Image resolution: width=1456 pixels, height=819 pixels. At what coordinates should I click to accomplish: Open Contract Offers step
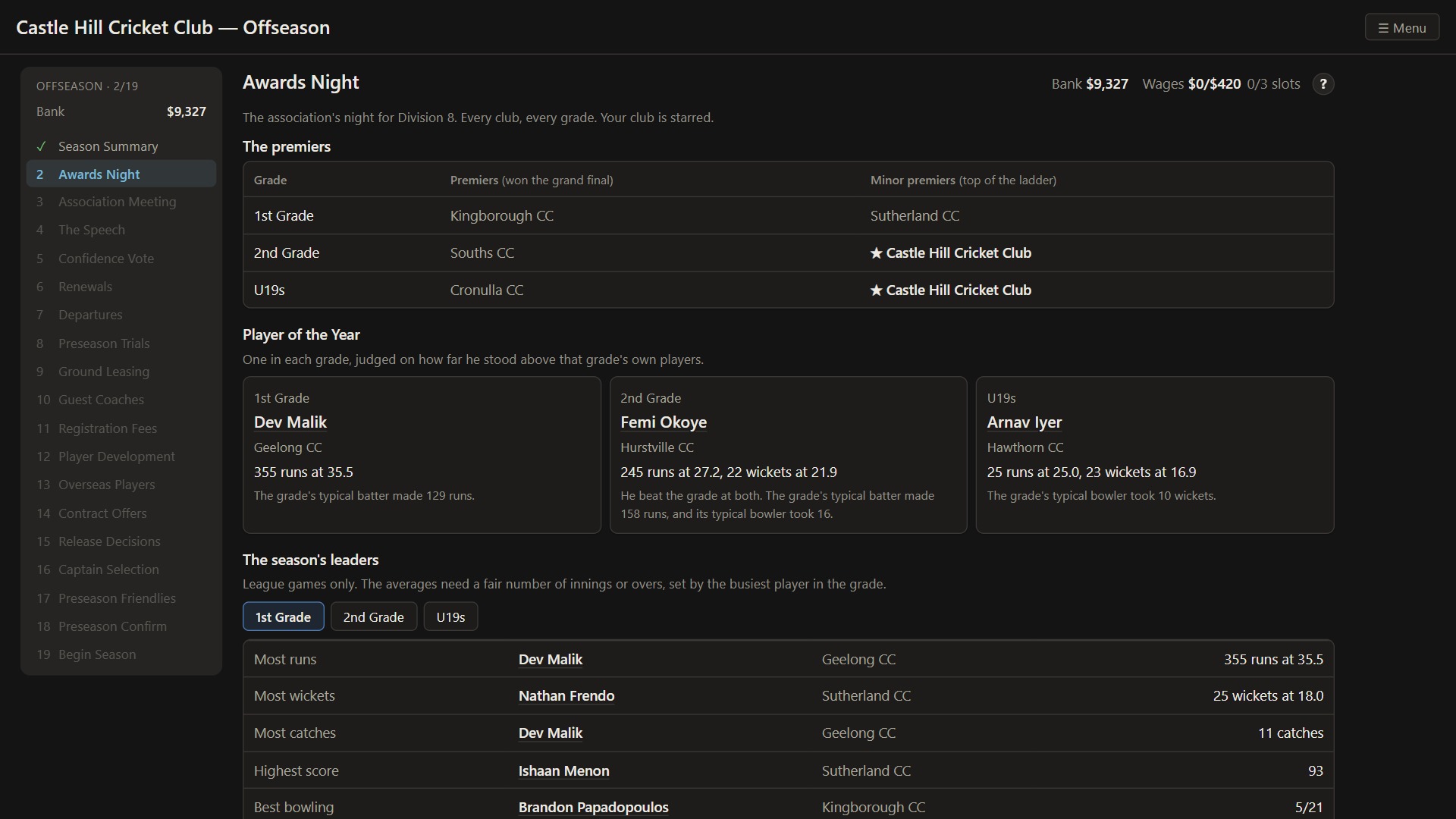tap(121, 513)
